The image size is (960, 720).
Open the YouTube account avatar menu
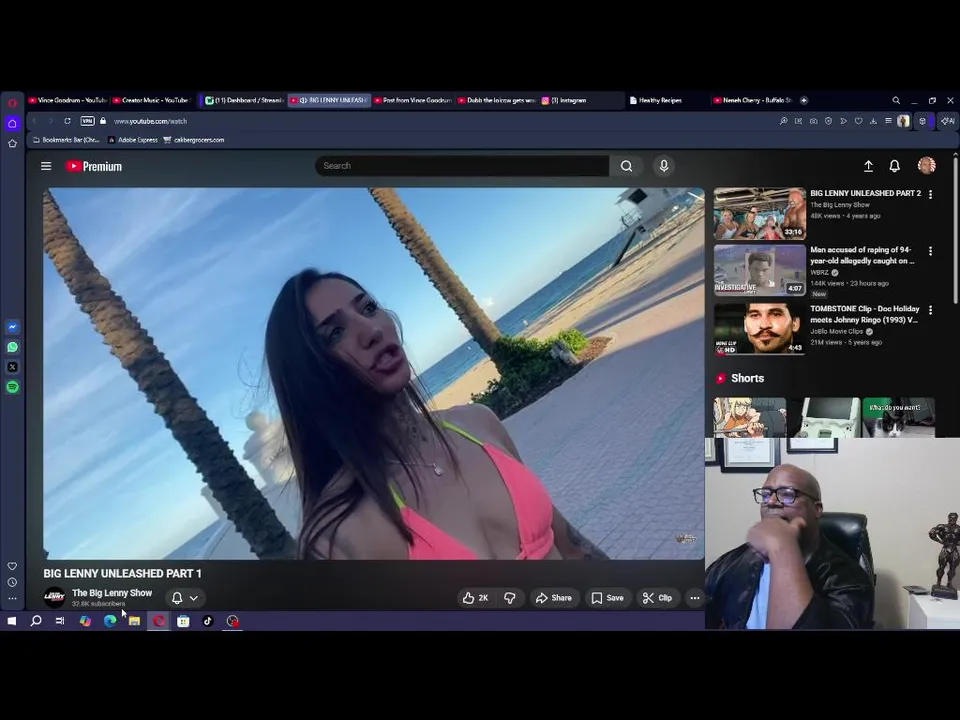[926, 165]
